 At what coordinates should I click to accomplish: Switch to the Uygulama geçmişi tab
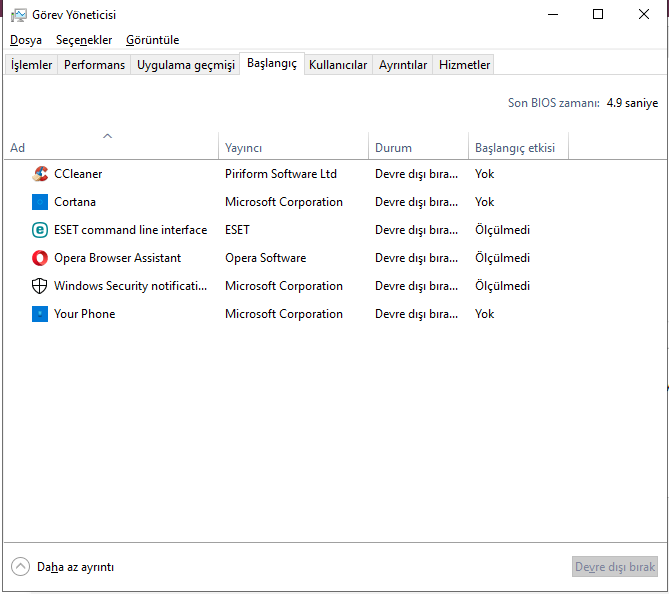pyautogui.click(x=186, y=65)
